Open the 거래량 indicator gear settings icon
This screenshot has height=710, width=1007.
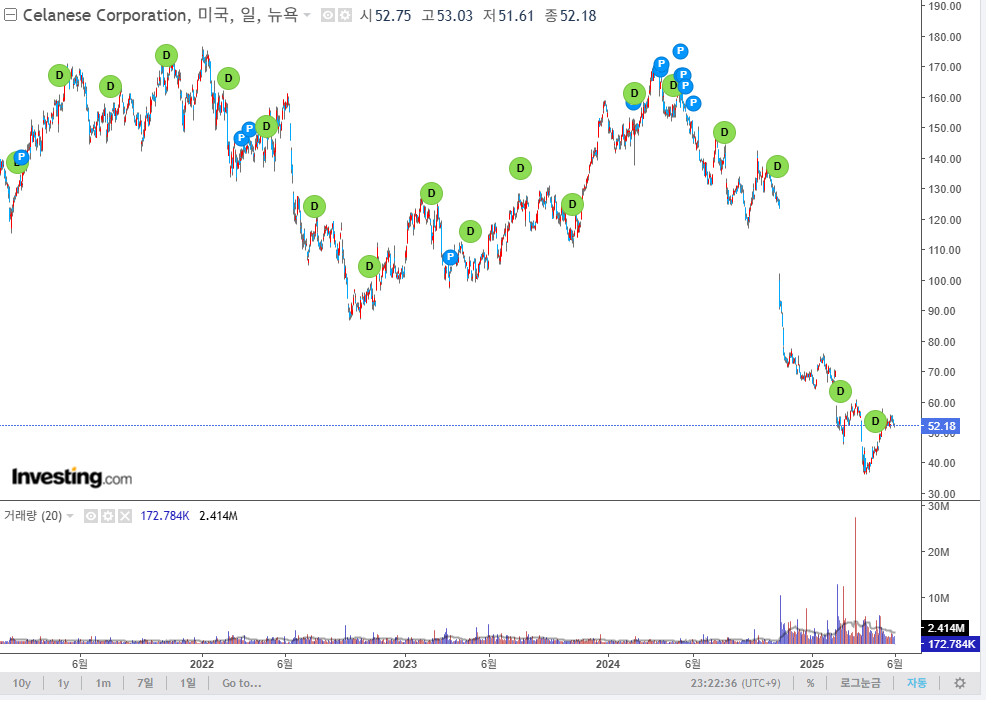click(x=108, y=516)
